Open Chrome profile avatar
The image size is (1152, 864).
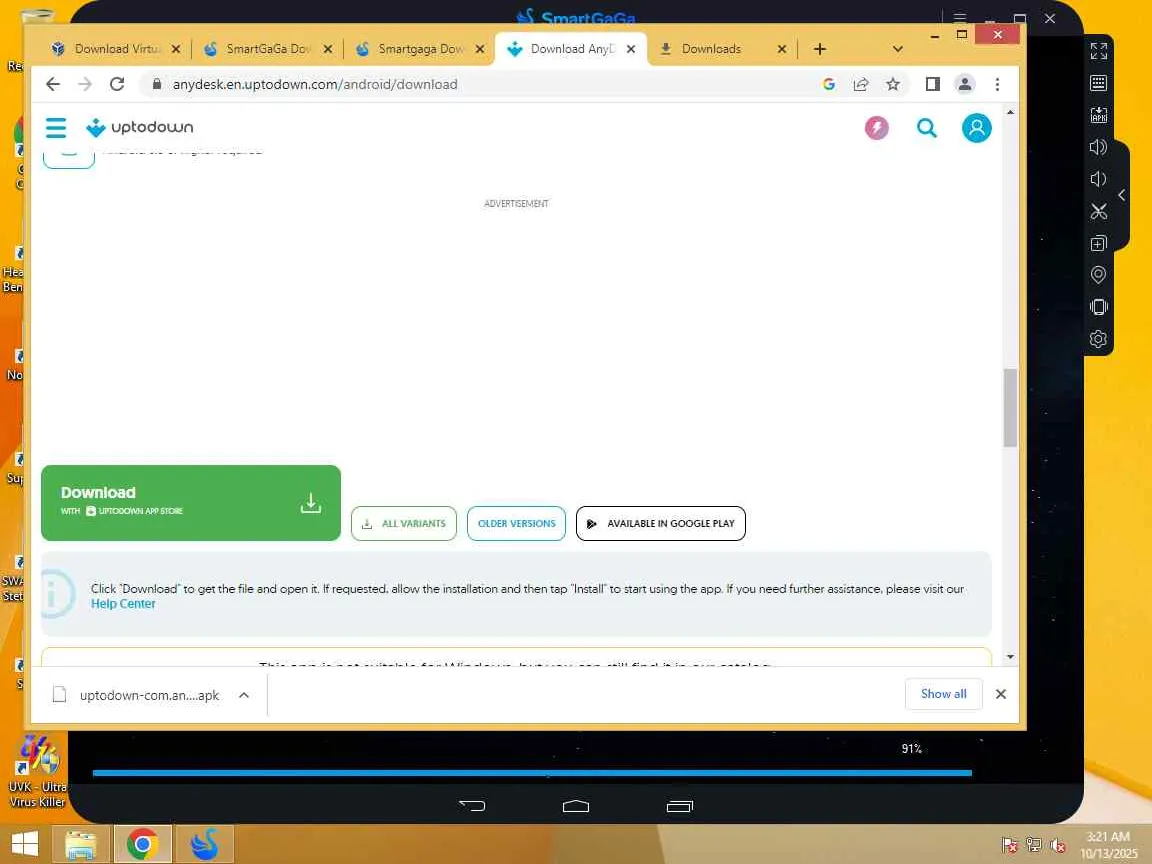tap(965, 84)
